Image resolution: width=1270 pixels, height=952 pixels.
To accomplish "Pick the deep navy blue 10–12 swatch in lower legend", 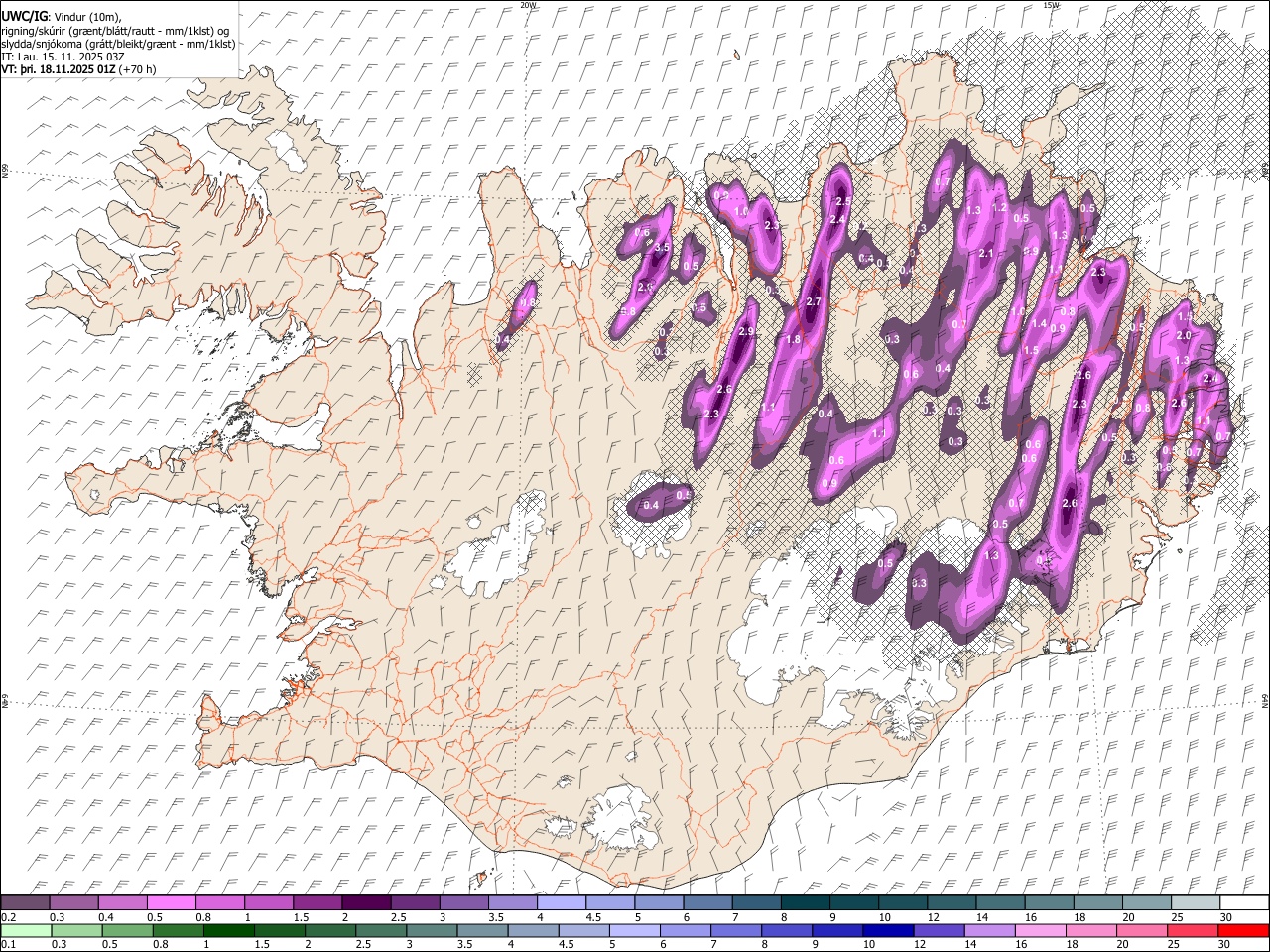I will (887, 931).
